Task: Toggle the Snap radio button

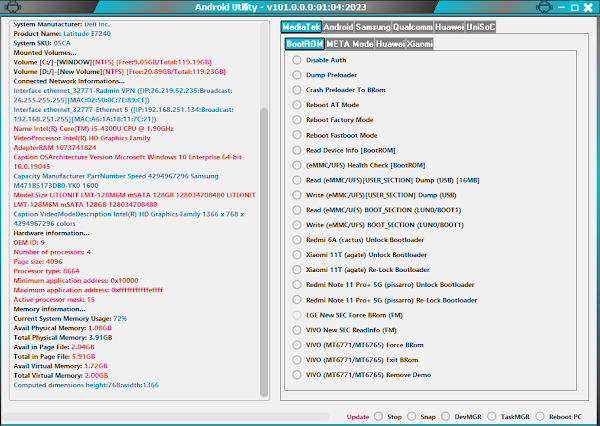Action: coord(412,416)
